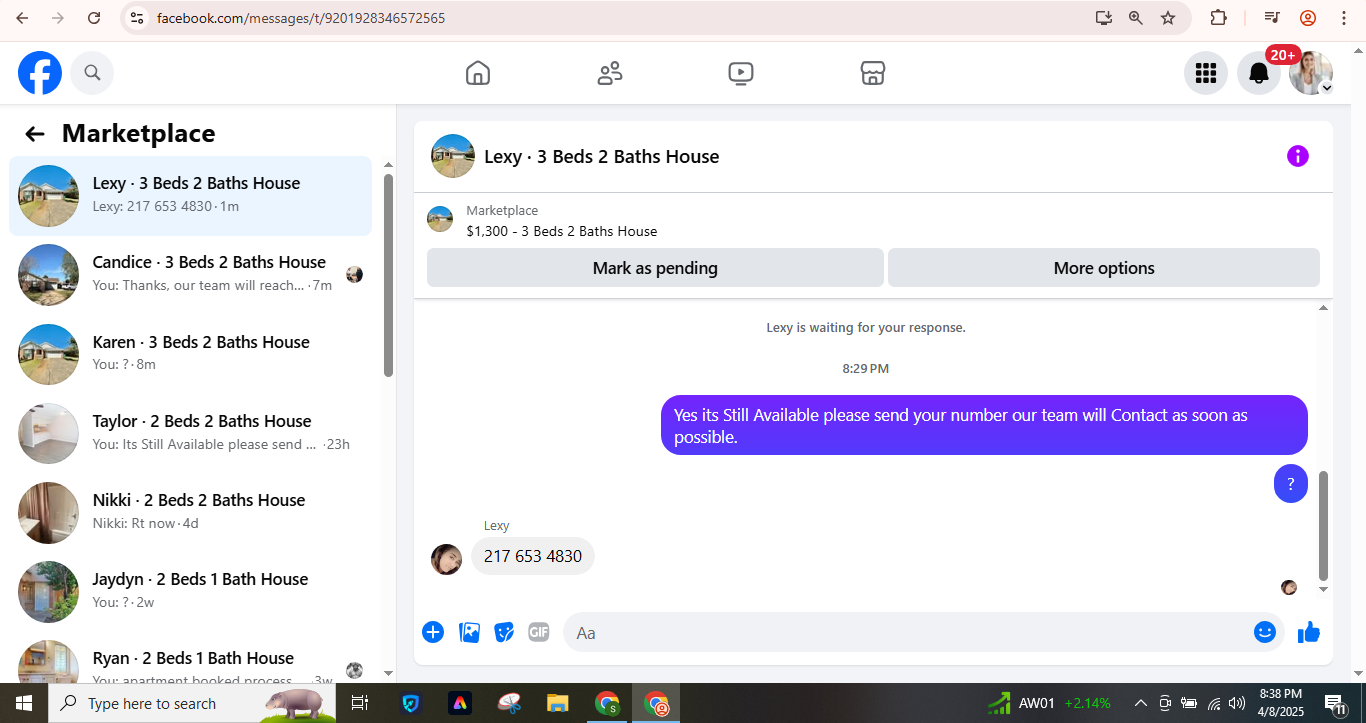Viewport: 1366px width, 723px height.
Task: Click the Yes its Still Available message bubble
Action: pos(984,426)
